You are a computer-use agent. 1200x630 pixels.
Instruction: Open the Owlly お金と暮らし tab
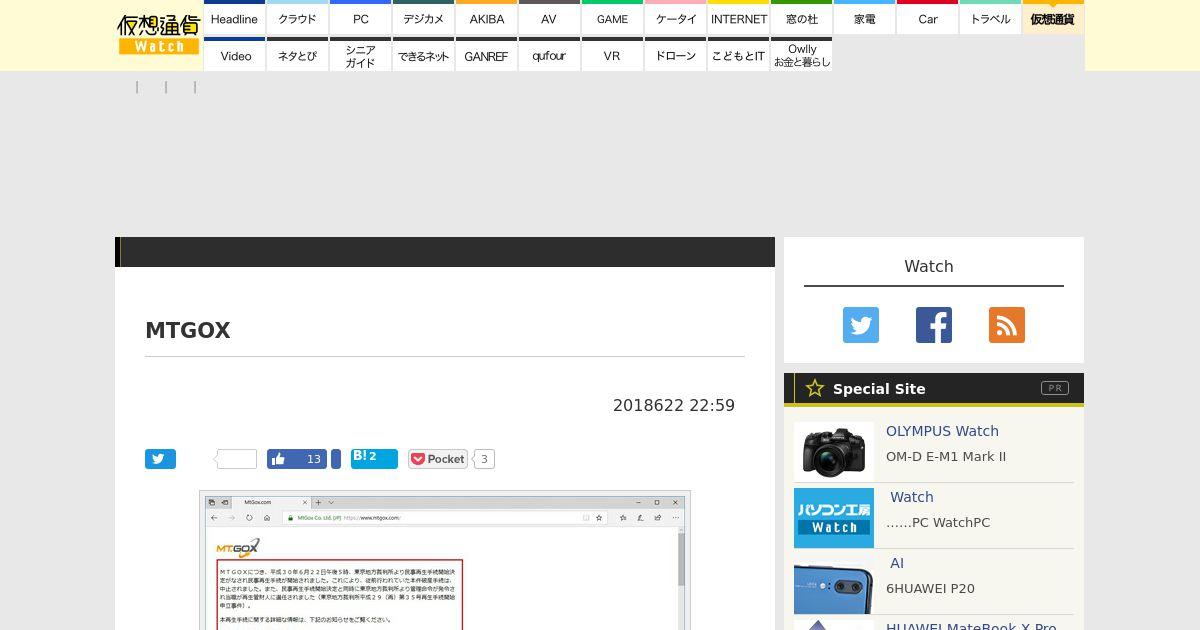[x=802, y=54]
